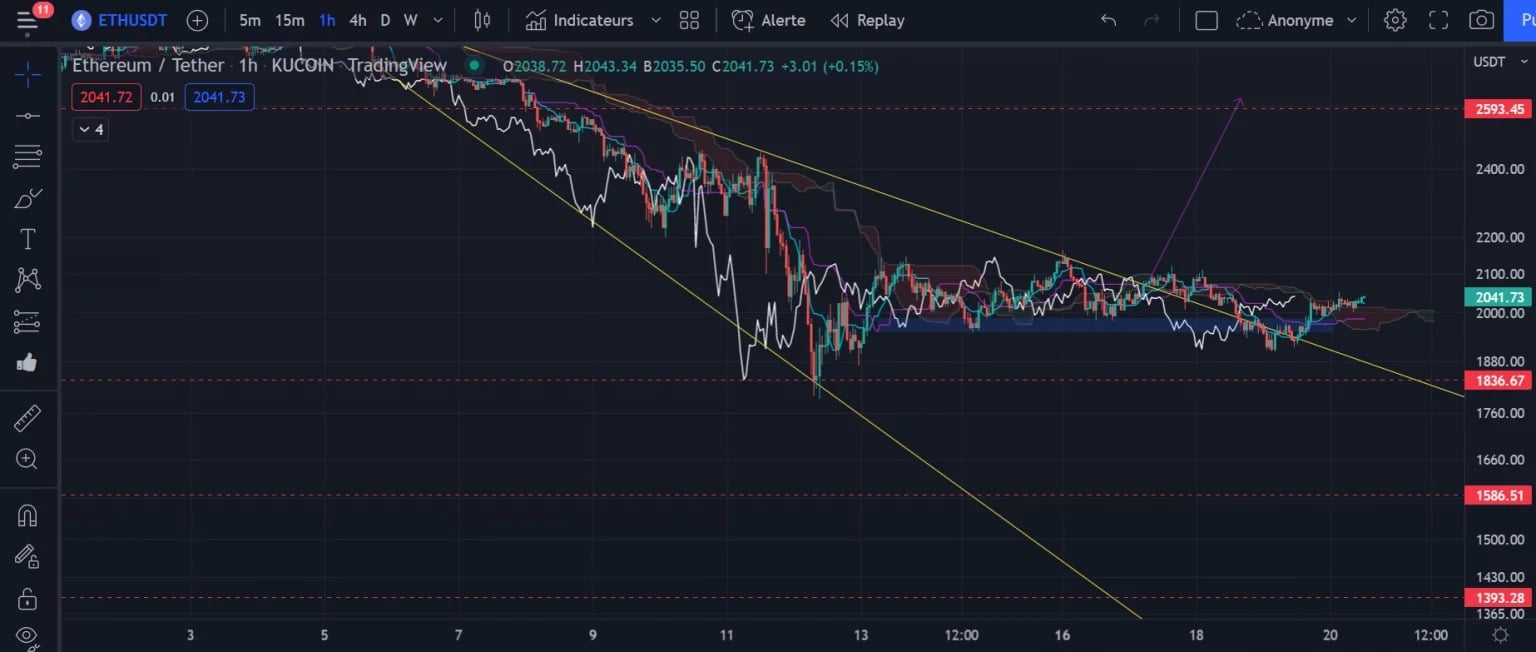This screenshot has width=1536, height=652.
Task: Toggle stay in drawing mode
Action: [28, 557]
